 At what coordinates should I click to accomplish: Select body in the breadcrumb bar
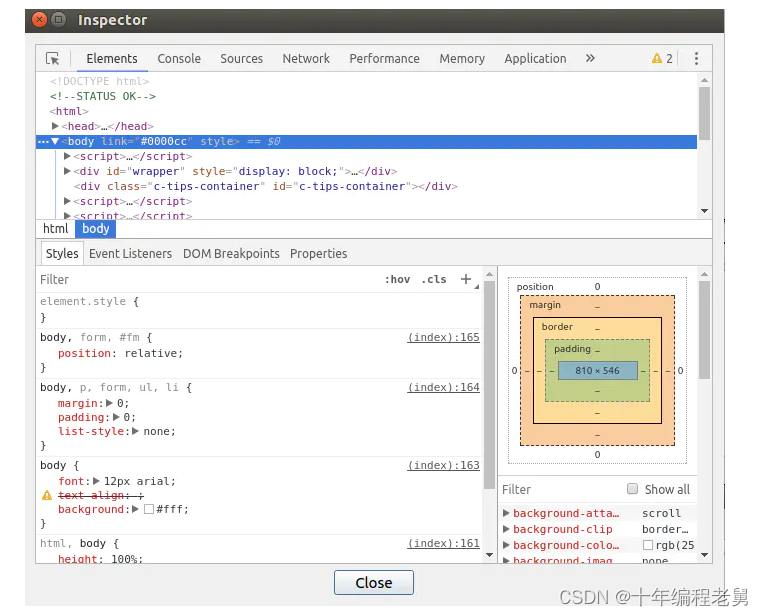[95, 229]
